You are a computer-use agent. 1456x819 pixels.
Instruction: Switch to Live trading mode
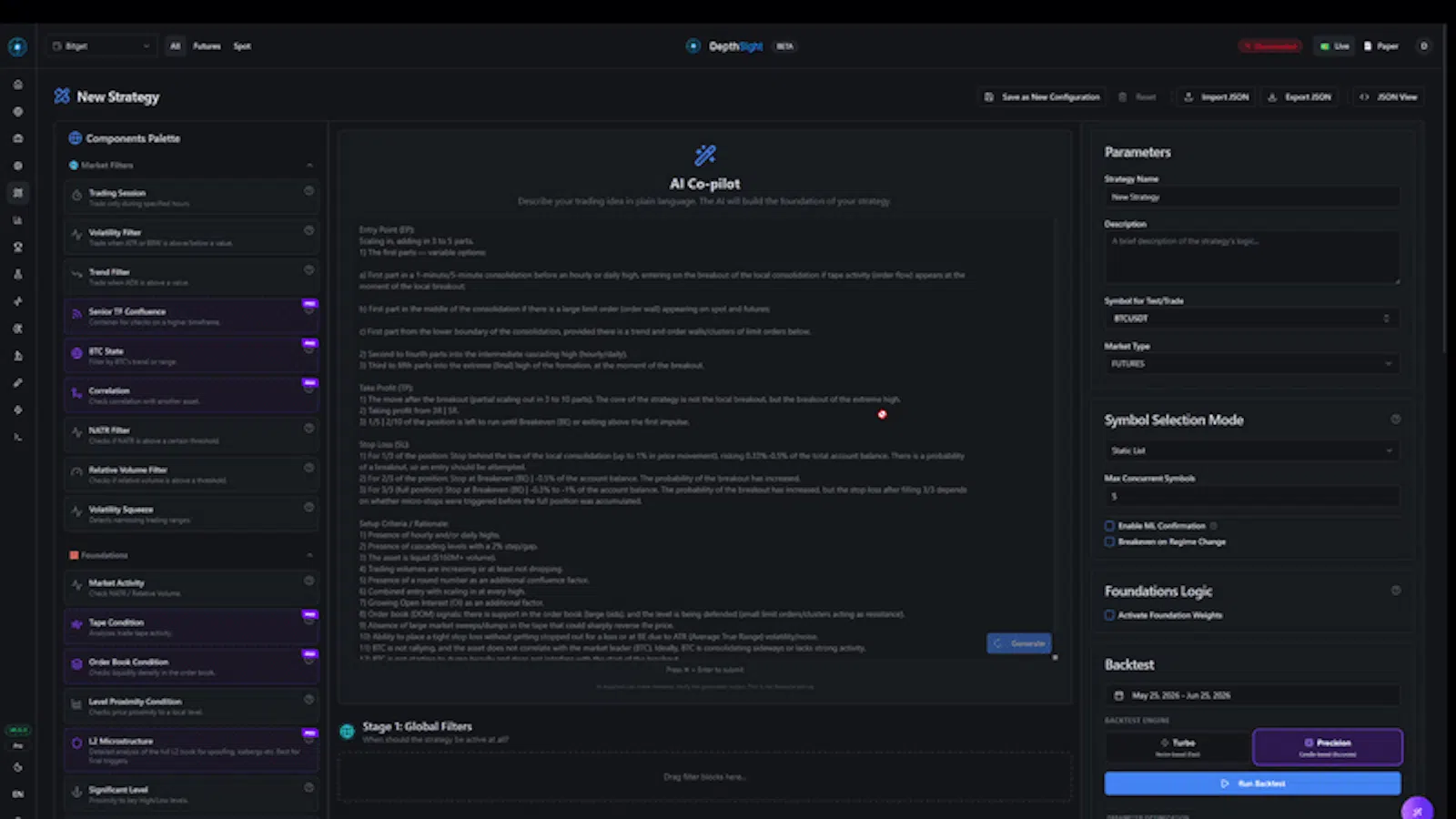pyautogui.click(x=1335, y=46)
